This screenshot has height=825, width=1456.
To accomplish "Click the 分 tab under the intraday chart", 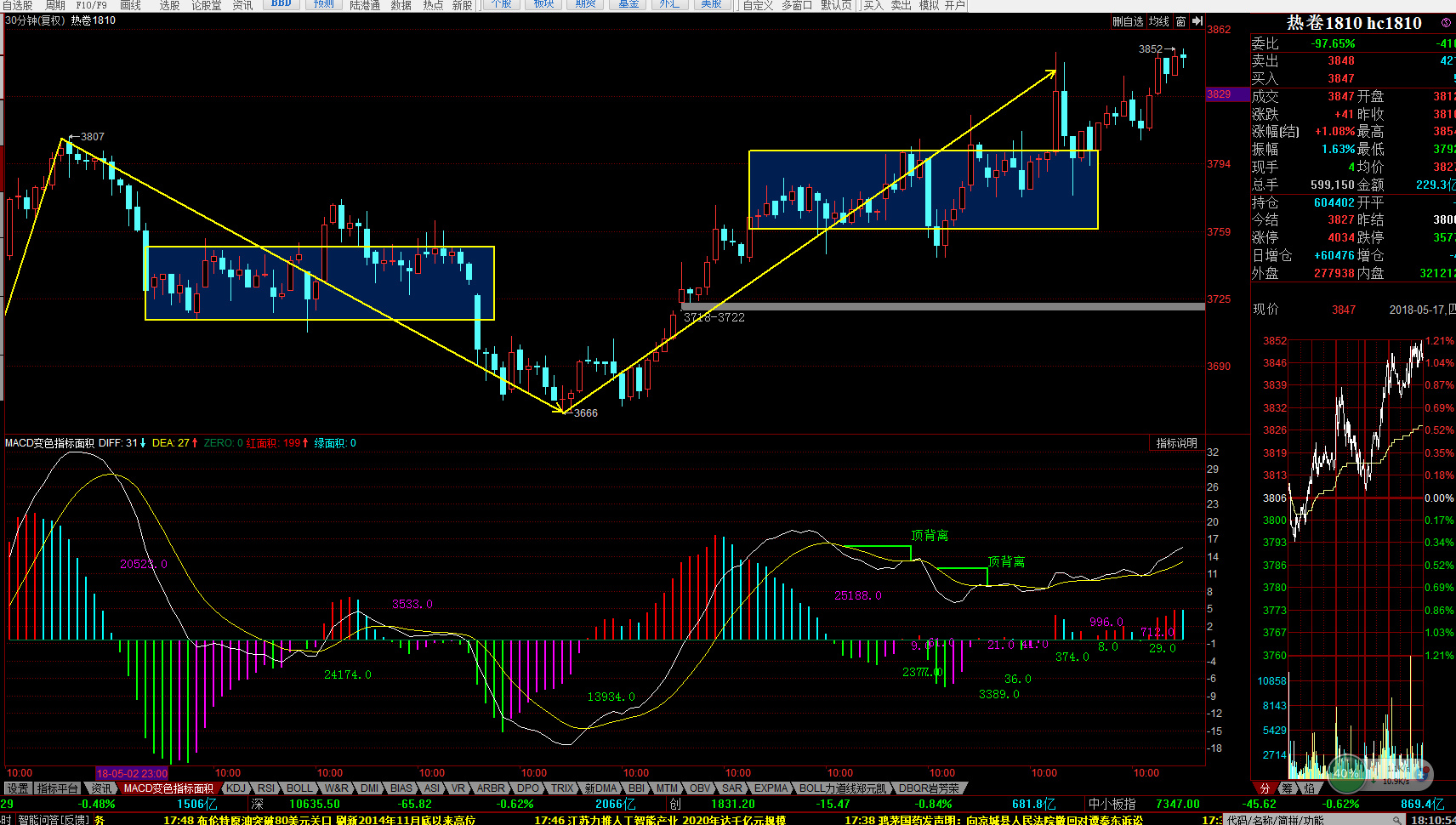I will coord(1265,788).
